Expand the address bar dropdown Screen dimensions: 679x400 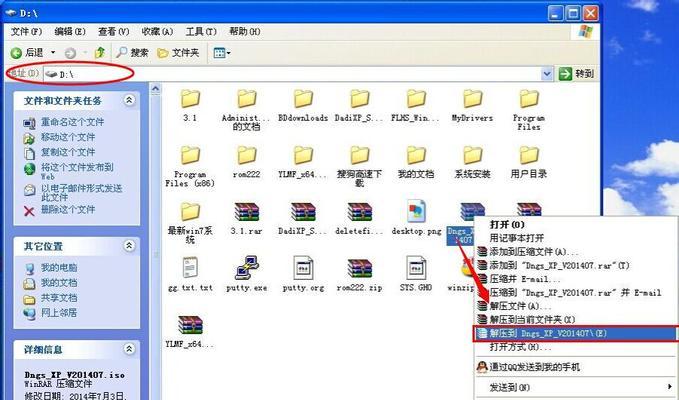tap(547, 74)
